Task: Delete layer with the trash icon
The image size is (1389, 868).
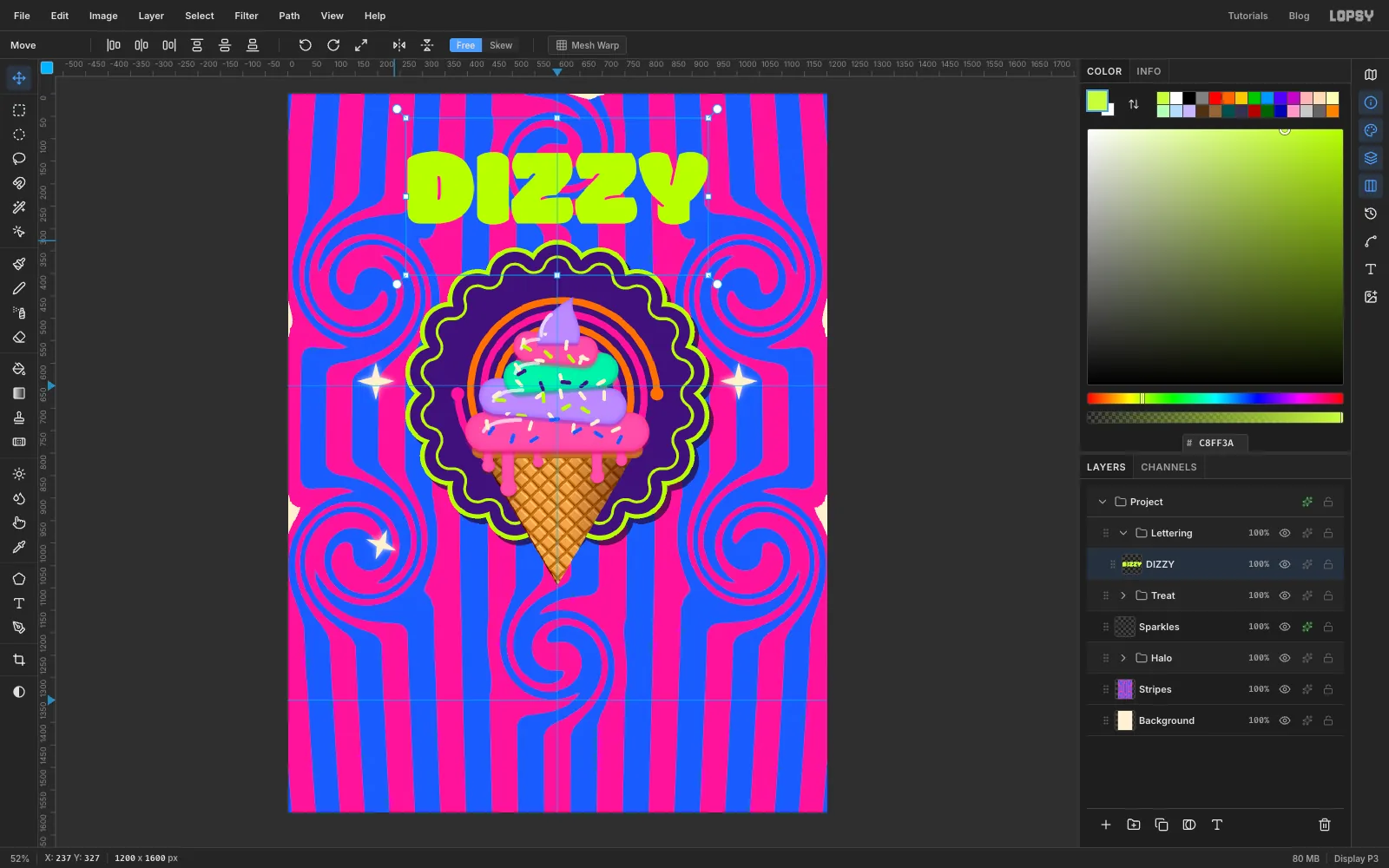Action: click(x=1325, y=825)
